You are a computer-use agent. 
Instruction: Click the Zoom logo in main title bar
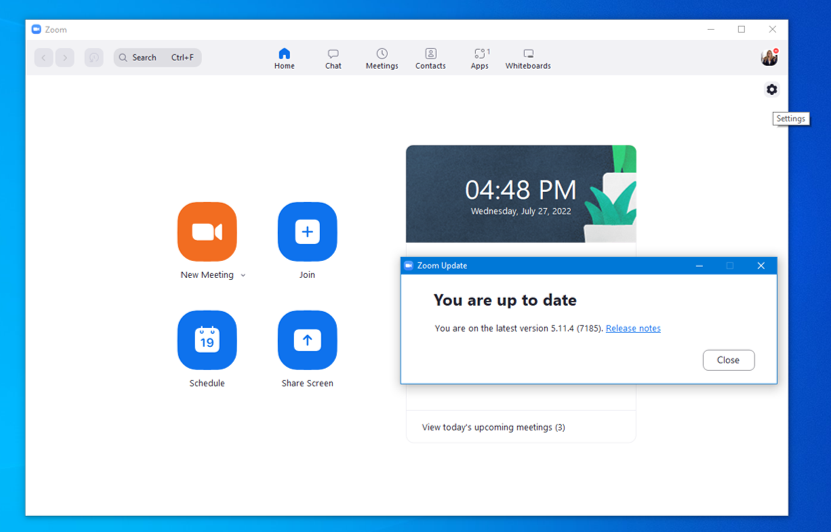coord(36,29)
